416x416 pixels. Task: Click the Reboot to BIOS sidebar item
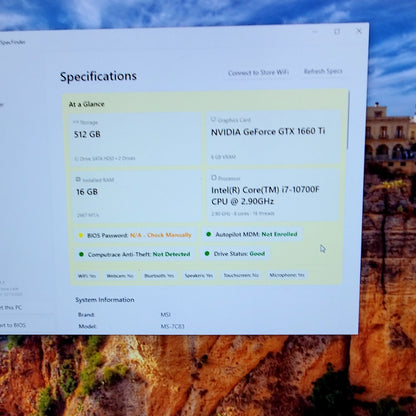tap(13, 325)
